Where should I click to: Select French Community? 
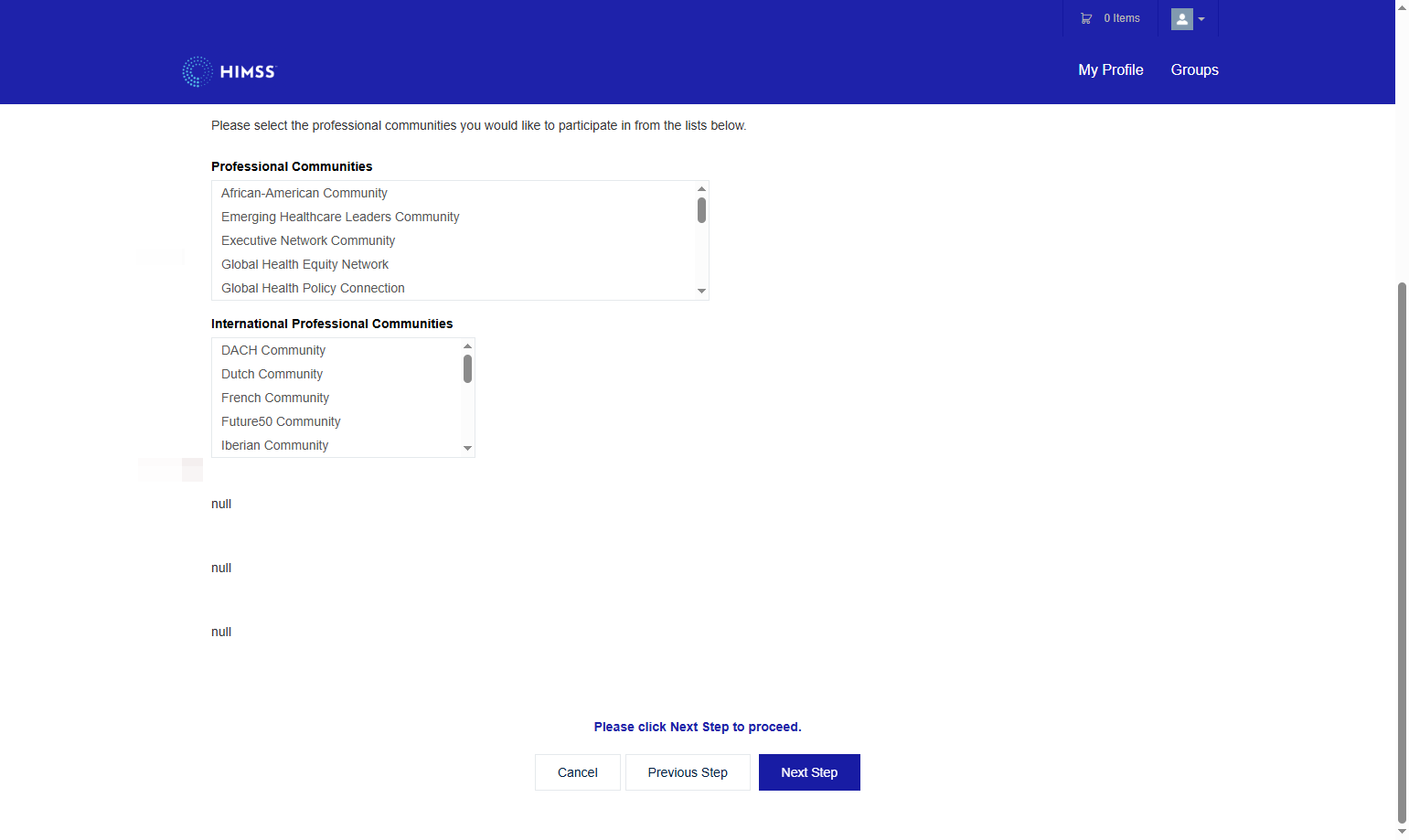336,398
